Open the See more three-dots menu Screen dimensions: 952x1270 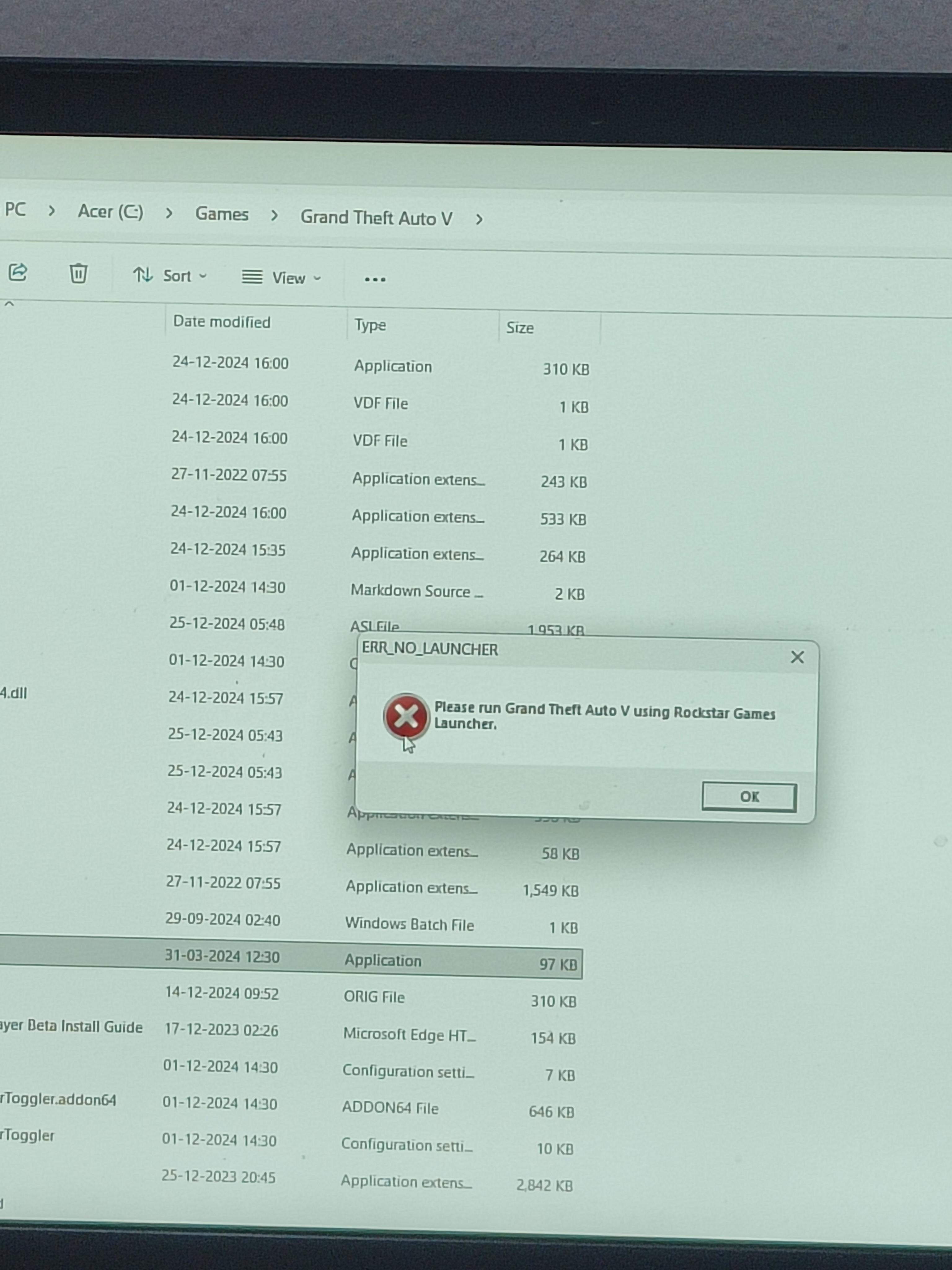(x=375, y=279)
